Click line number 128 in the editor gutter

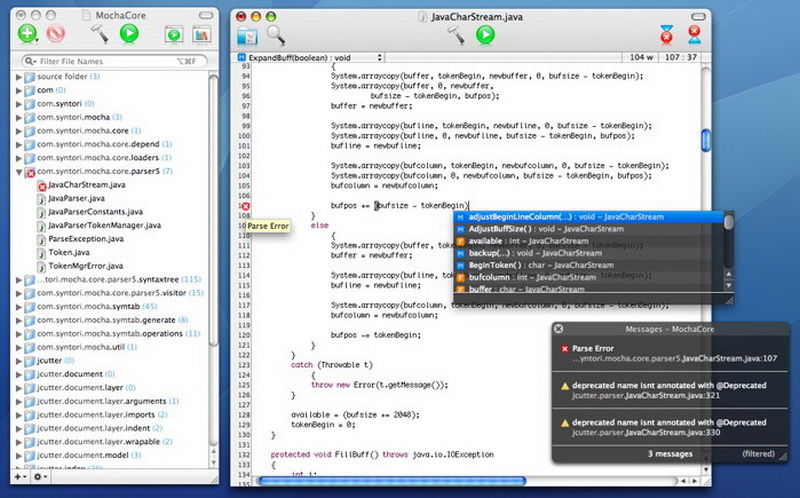click(244, 415)
